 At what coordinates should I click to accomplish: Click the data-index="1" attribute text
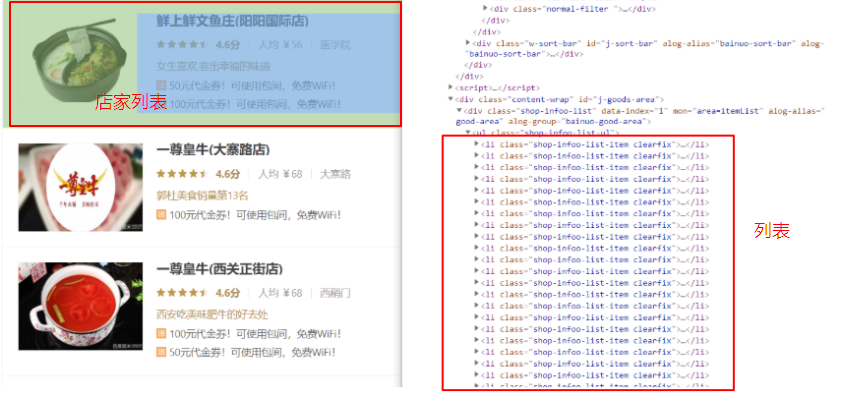point(636,110)
